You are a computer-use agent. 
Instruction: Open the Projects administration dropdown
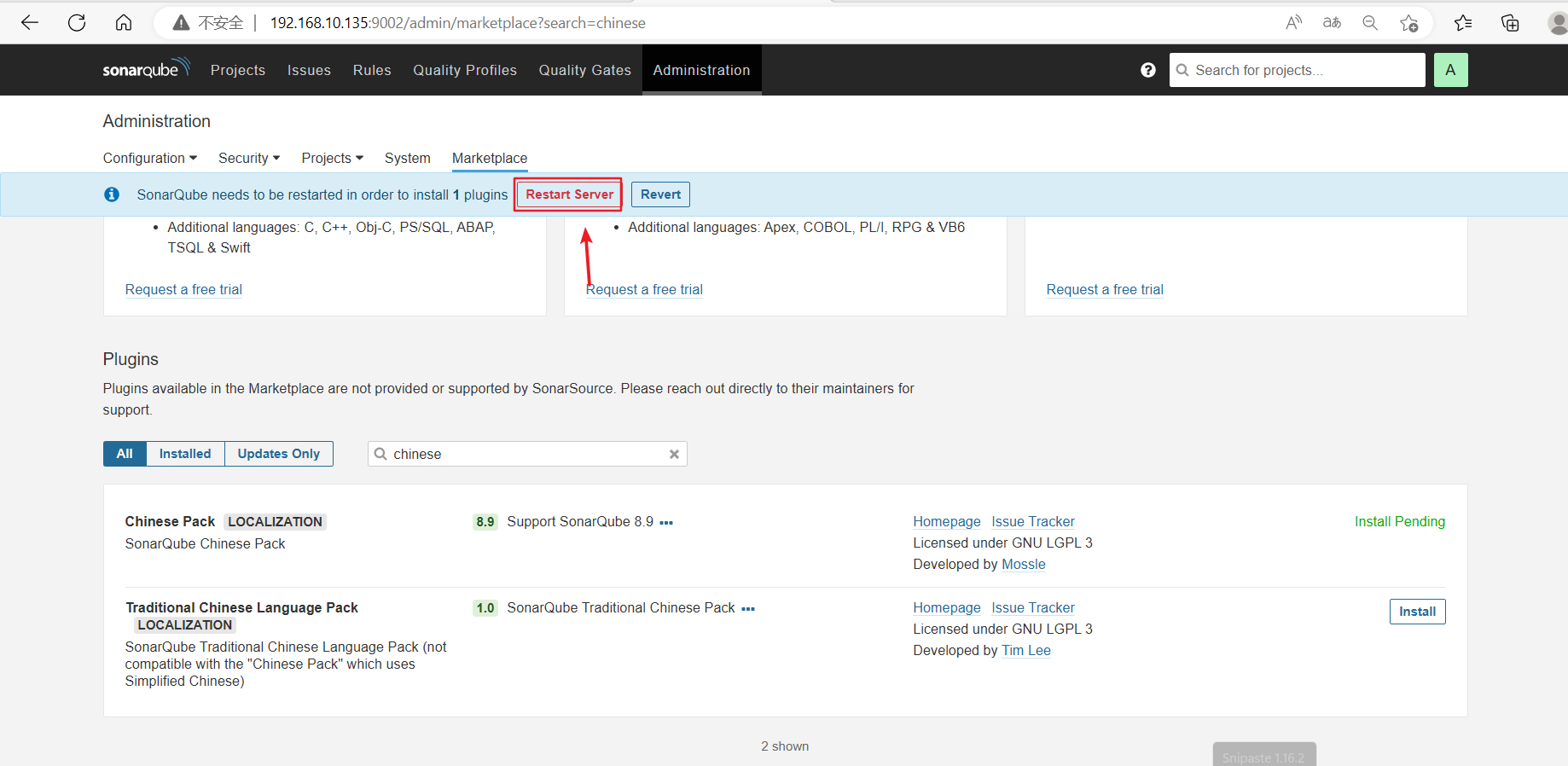tap(333, 158)
